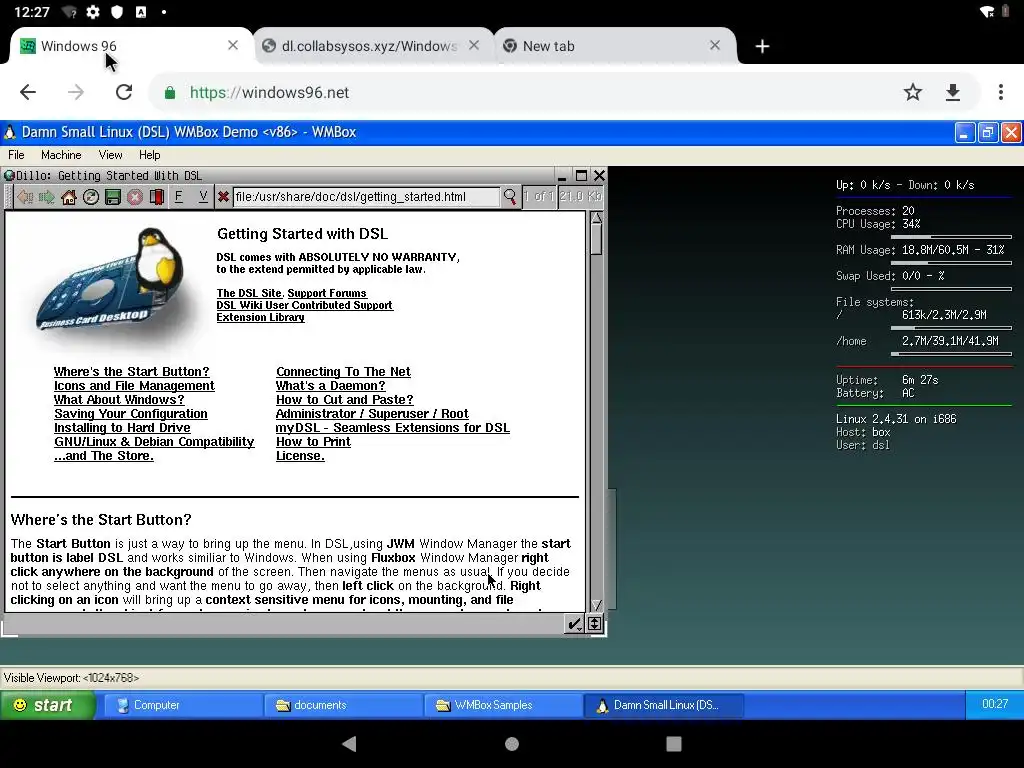Stop loading with the red stop icon

coord(135,197)
